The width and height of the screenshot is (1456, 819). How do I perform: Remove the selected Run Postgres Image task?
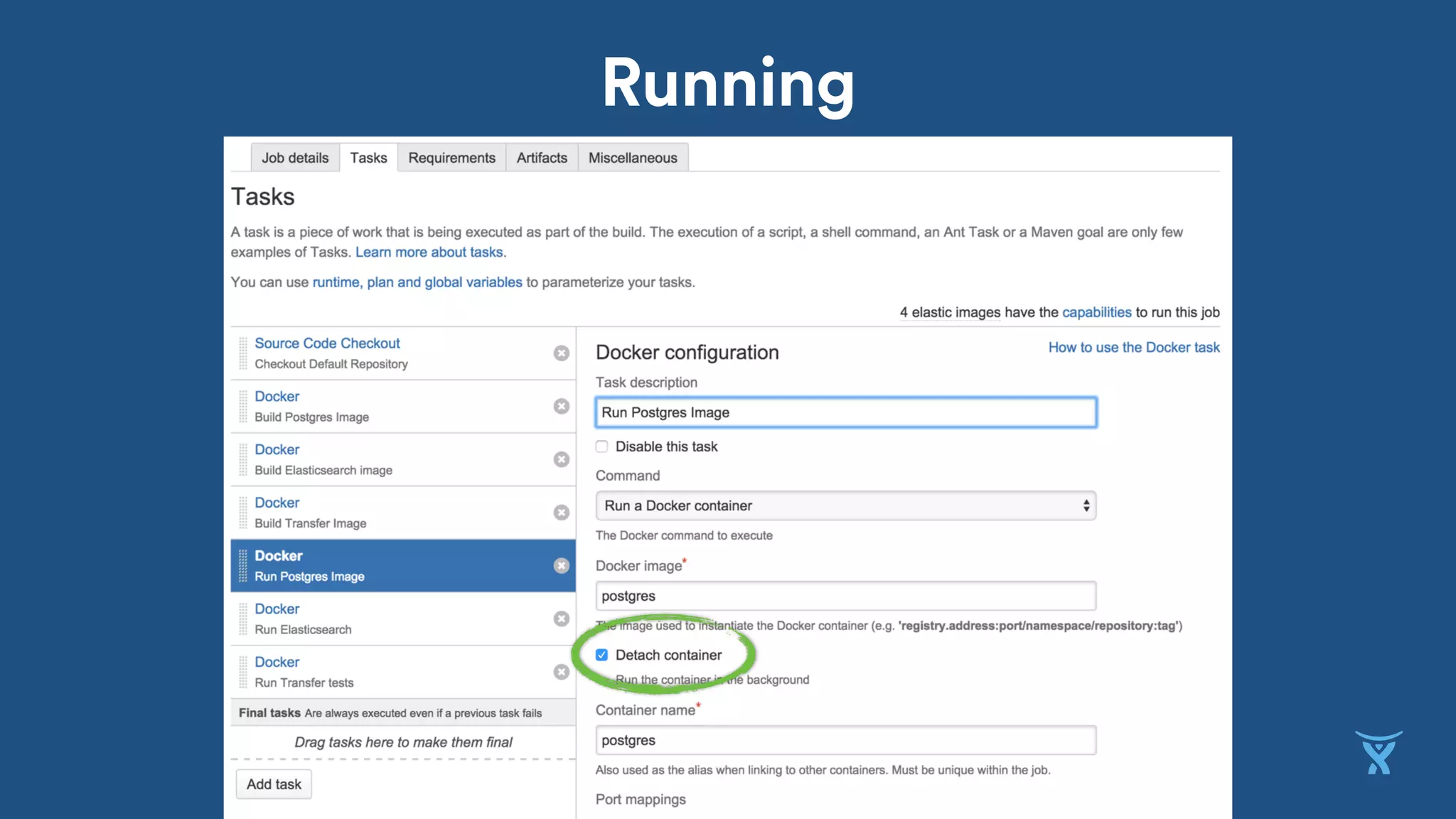pos(561,566)
